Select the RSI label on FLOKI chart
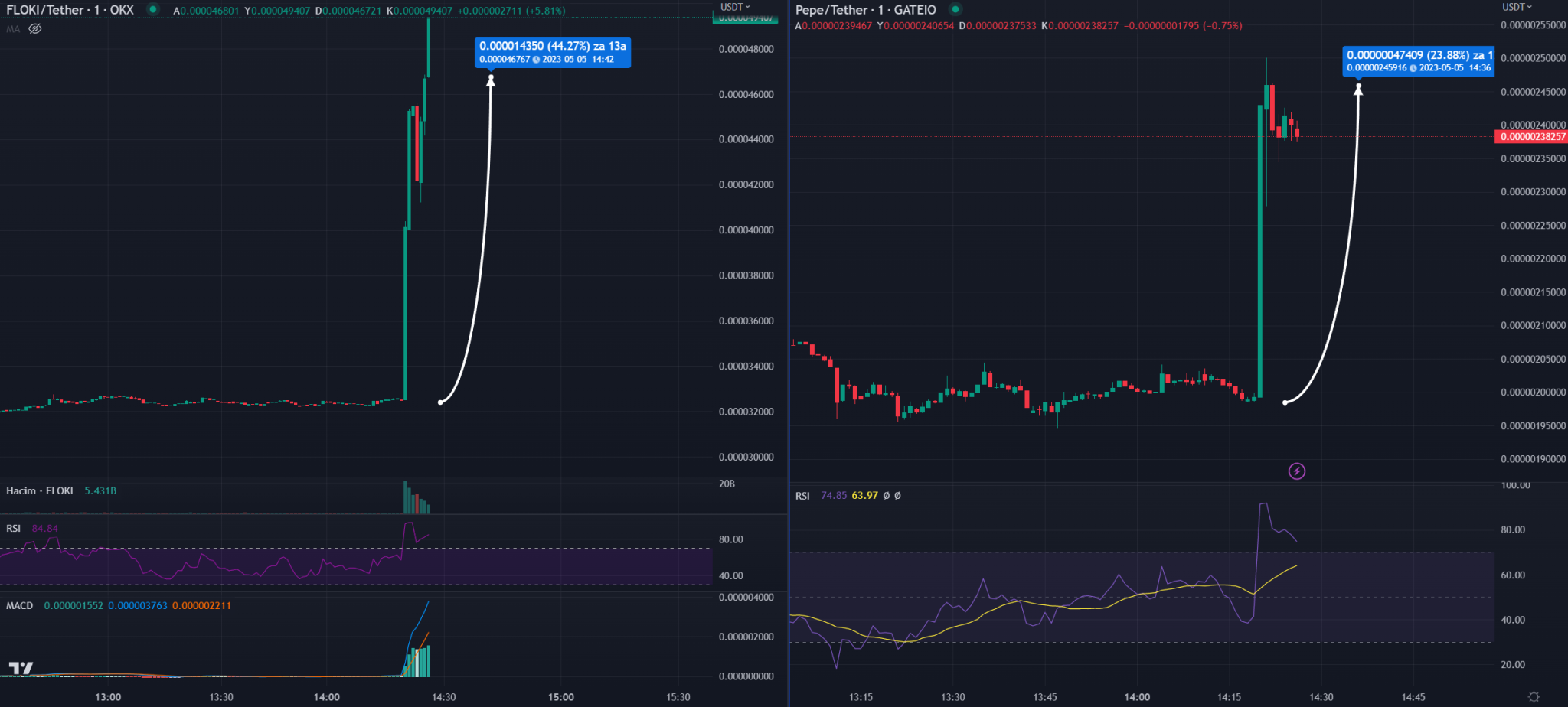This screenshot has height=707, width=1568. (14, 529)
